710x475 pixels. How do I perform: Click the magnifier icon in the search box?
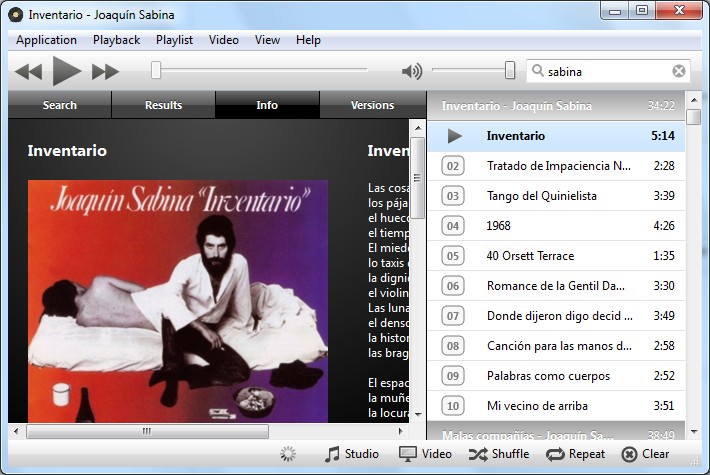click(x=537, y=71)
